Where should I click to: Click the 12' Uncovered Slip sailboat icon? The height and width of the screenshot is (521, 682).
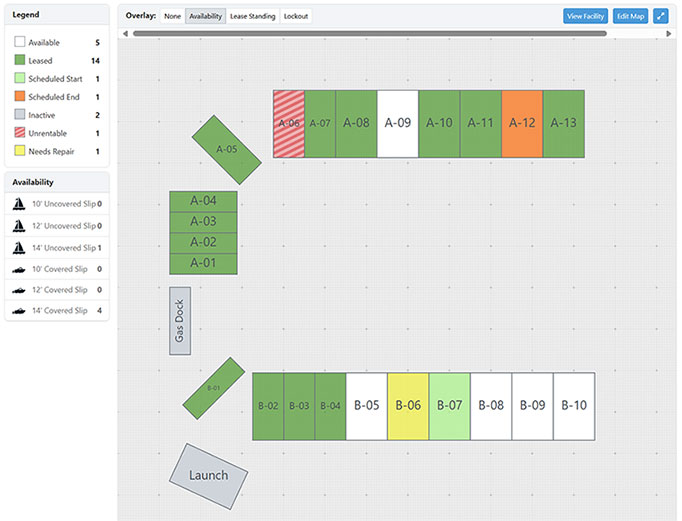pyautogui.click(x=19, y=226)
